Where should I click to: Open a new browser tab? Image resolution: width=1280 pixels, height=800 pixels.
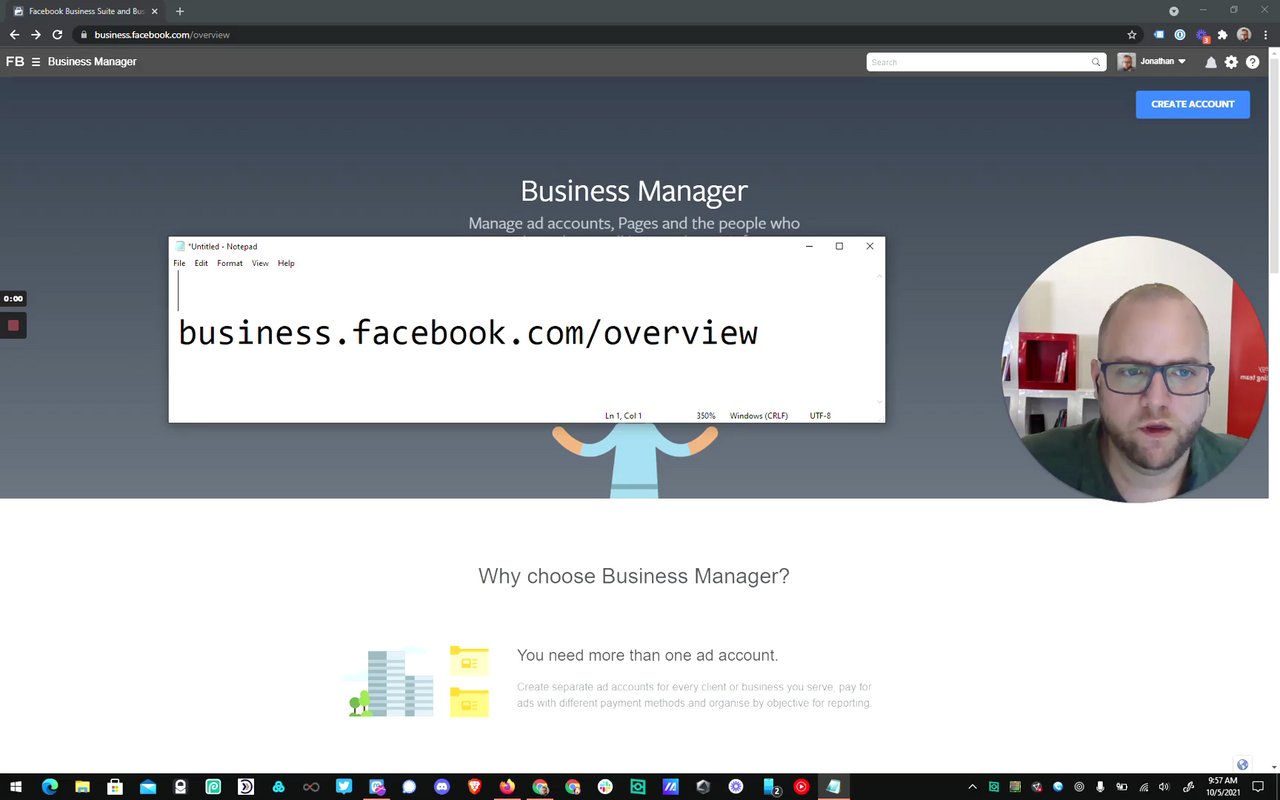(x=180, y=11)
